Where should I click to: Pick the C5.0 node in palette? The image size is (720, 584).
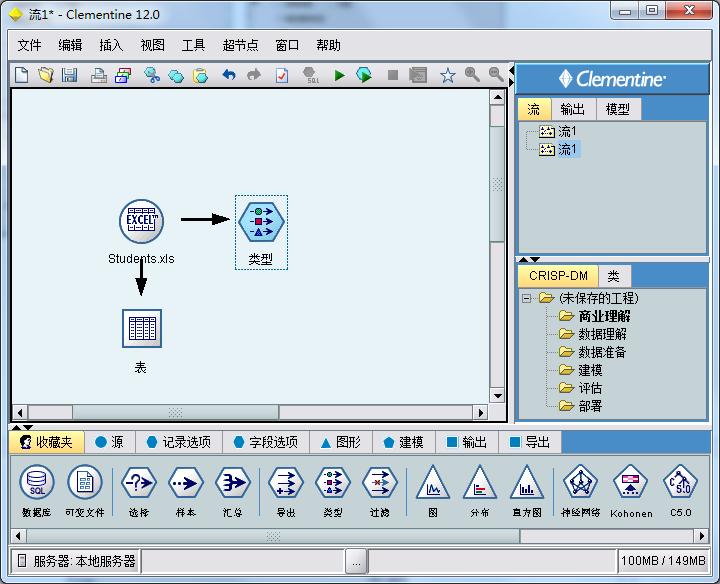tap(681, 482)
